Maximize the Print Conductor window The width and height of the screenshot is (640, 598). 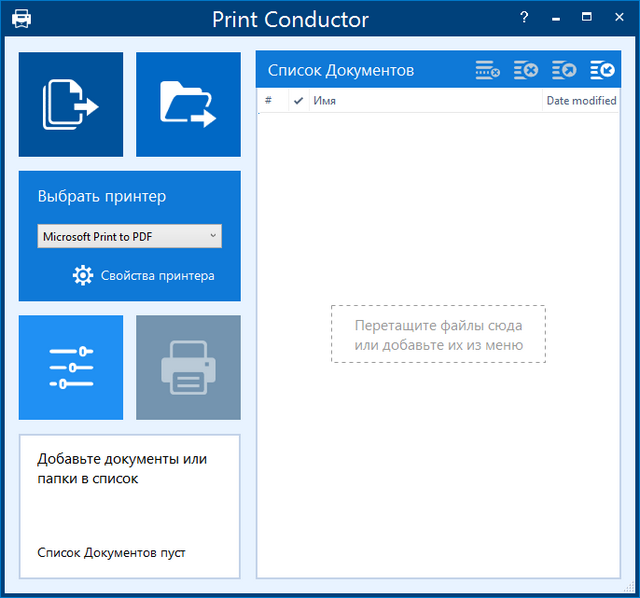[587, 17]
